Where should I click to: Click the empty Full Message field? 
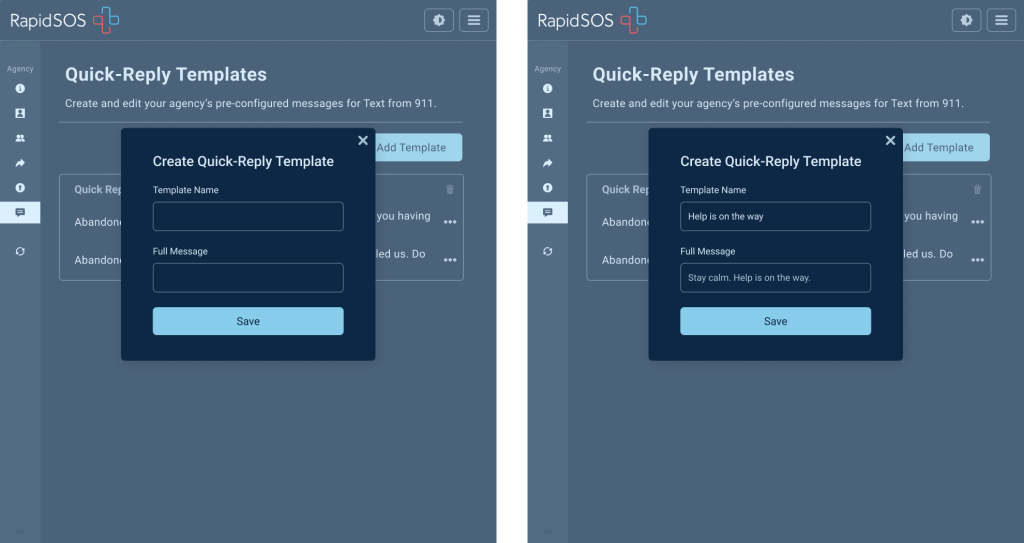[248, 277]
